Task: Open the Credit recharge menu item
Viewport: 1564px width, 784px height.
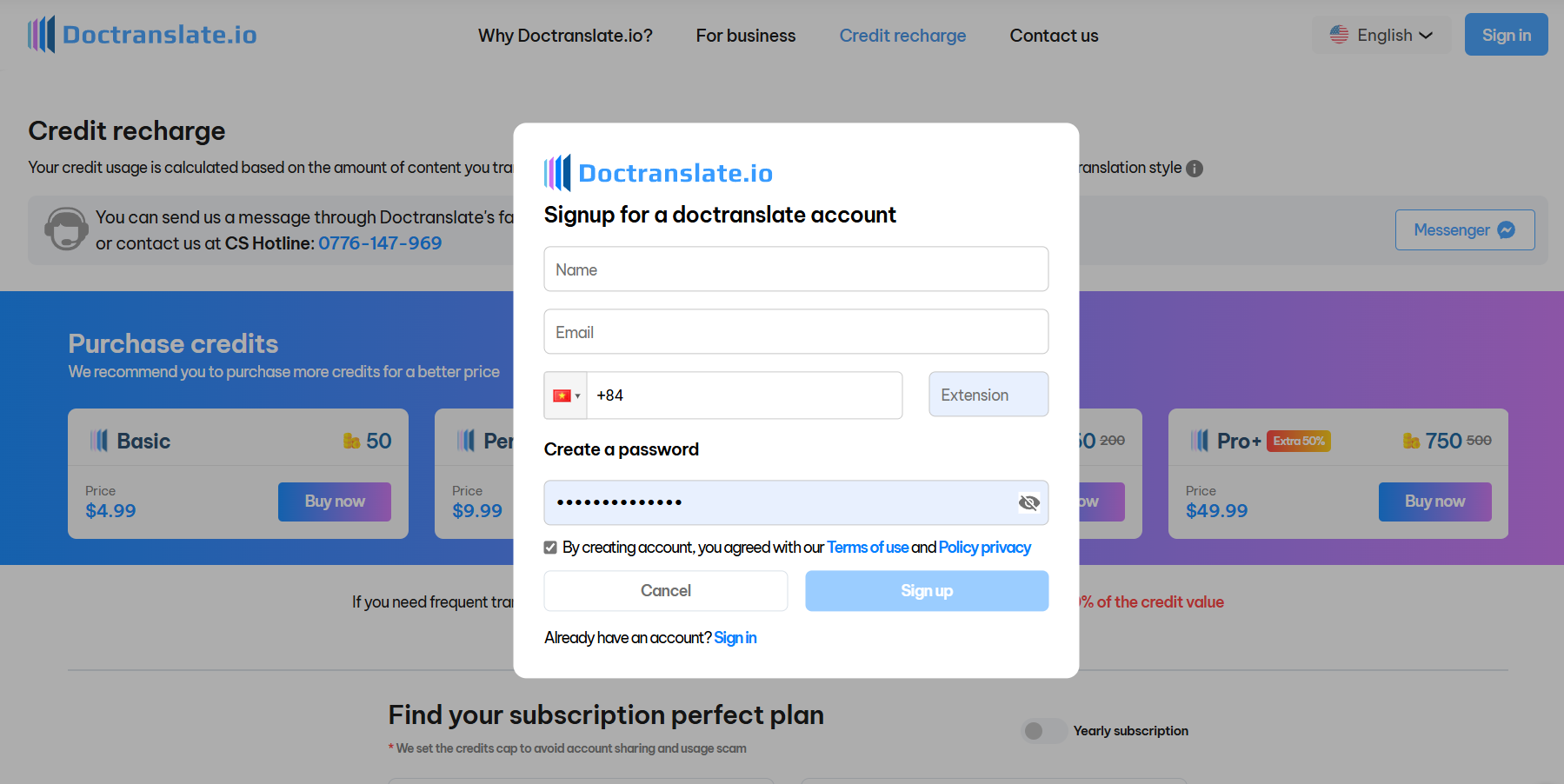Action: (x=902, y=36)
